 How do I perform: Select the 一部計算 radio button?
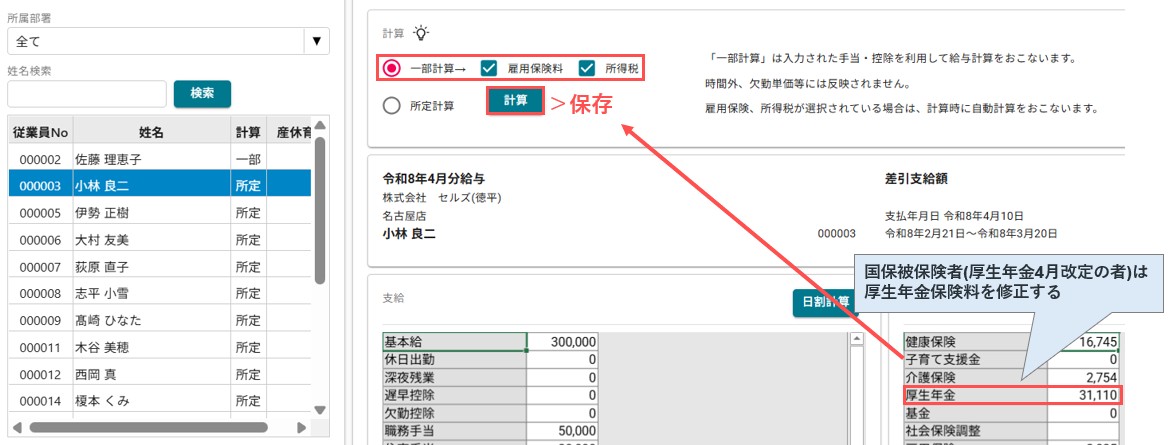(x=392, y=69)
